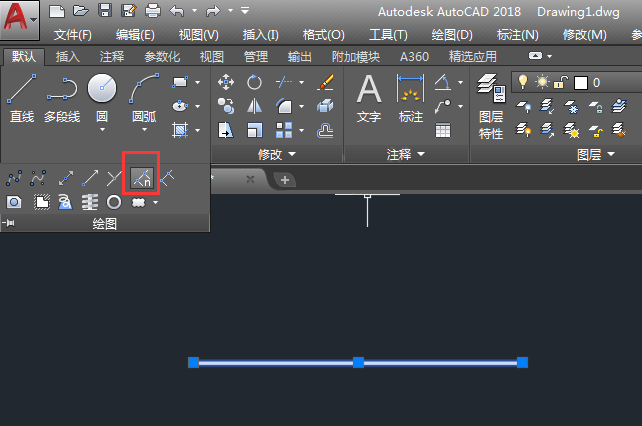Open the Arc (圆弧) options dropdown arrow
Viewport: 642px width, 426px height.
[x=144, y=129]
